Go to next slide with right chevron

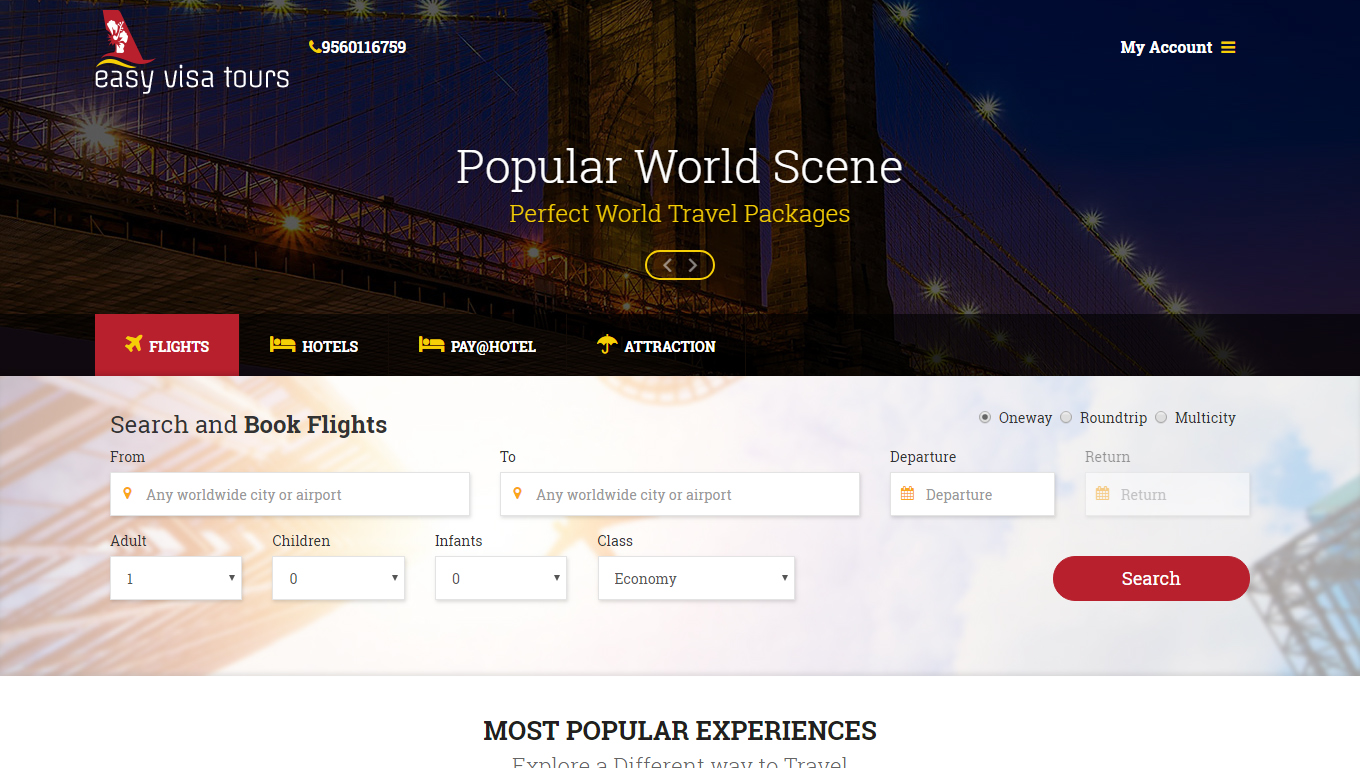[x=692, y=265]
